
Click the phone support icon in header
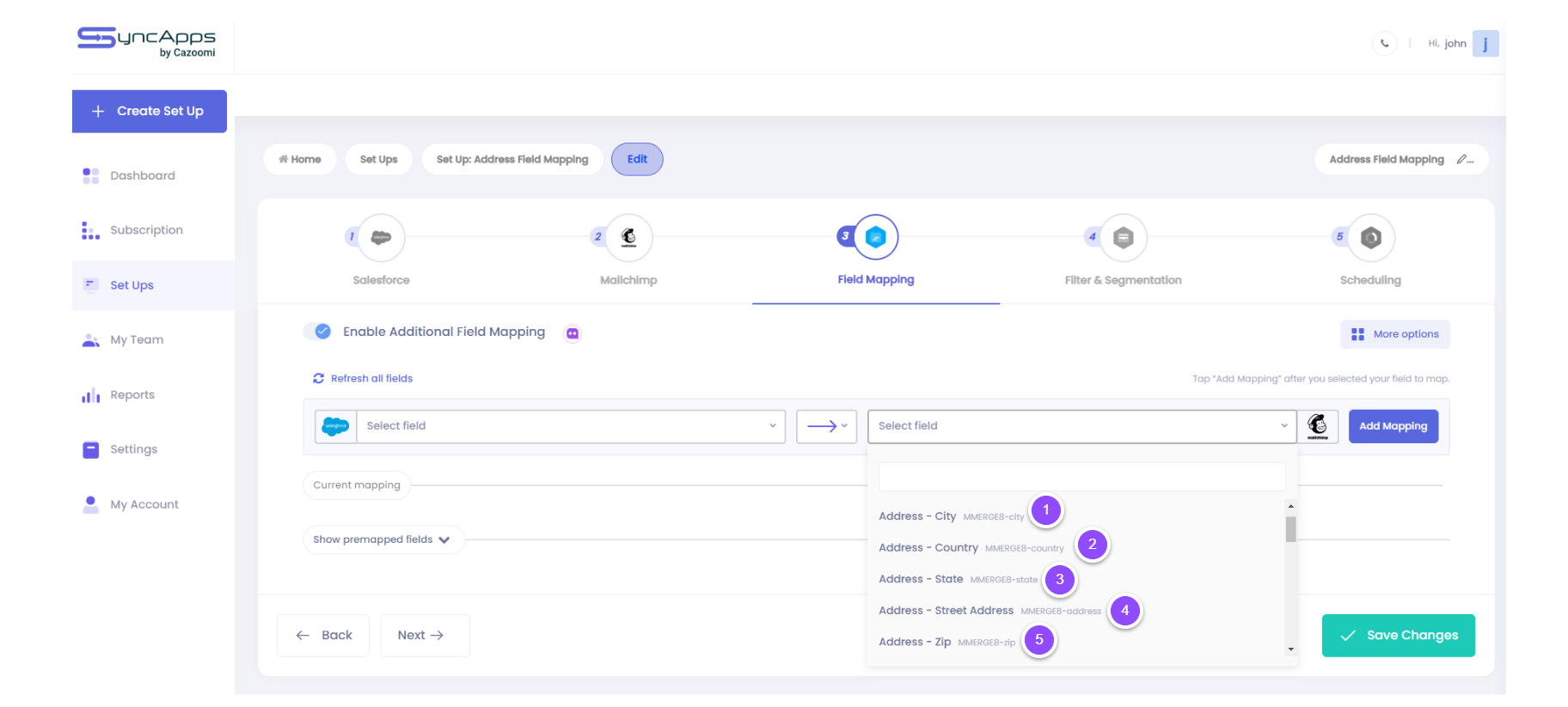1384,43
